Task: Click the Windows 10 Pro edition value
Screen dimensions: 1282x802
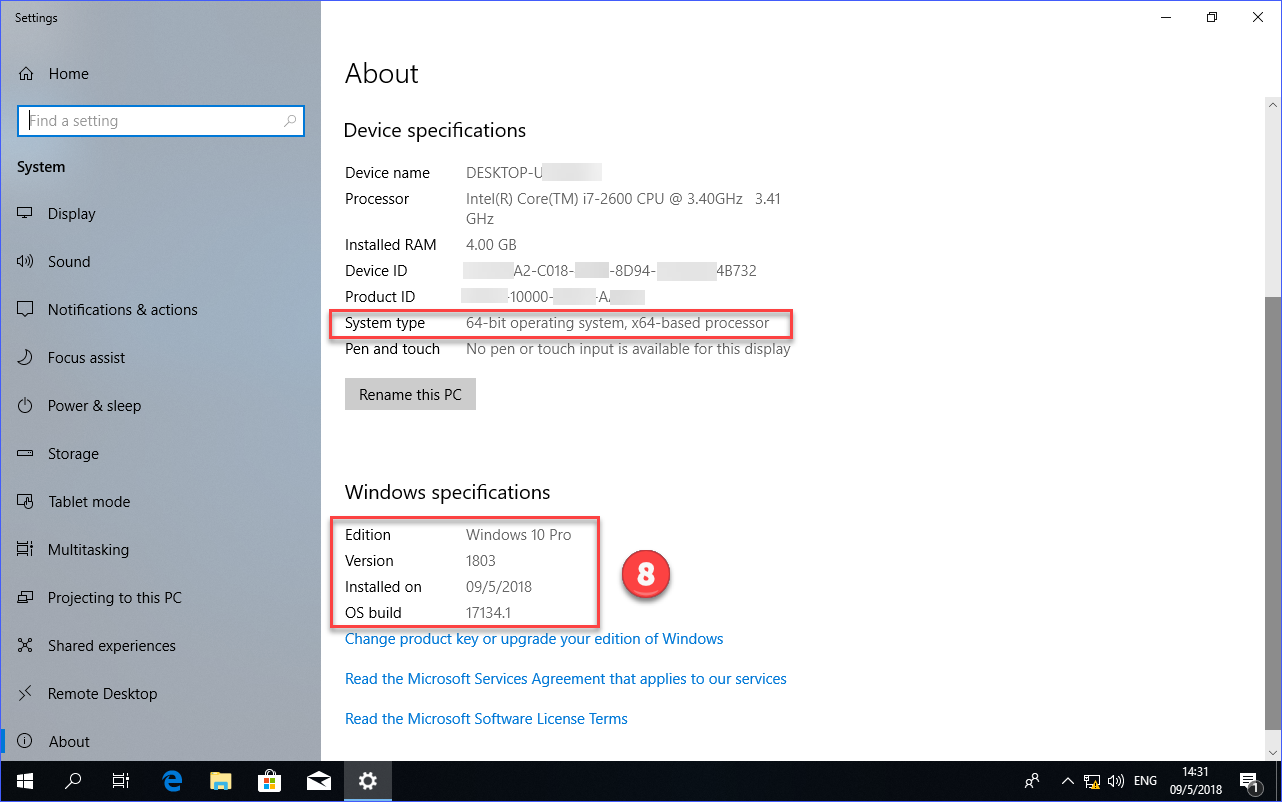Action: pos(519,535)
